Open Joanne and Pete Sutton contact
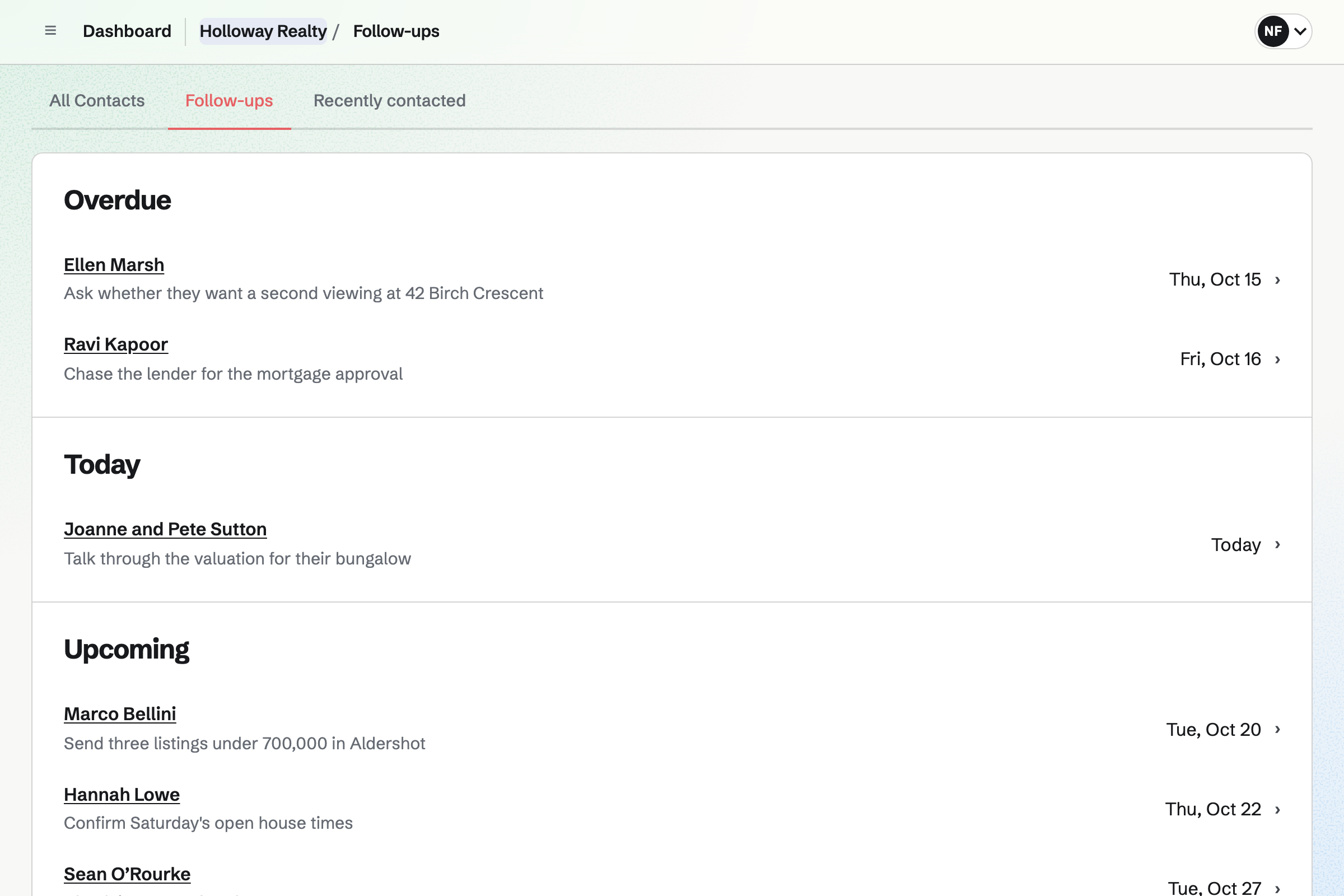The width and height of the screenshot is (1344, 896). click(x=165, y=529)
